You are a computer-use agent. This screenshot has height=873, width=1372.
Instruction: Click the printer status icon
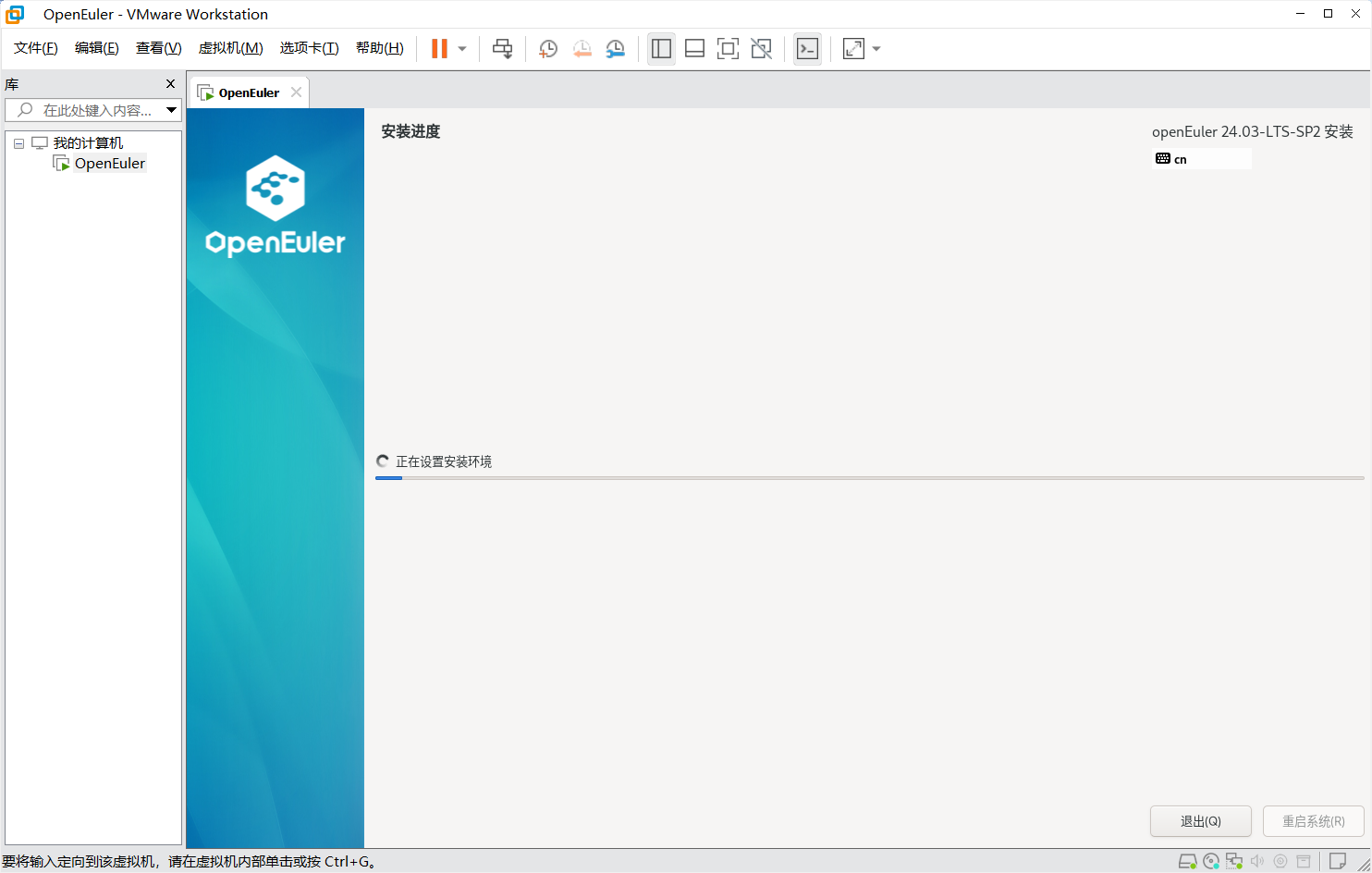(x=1304, y=861)
